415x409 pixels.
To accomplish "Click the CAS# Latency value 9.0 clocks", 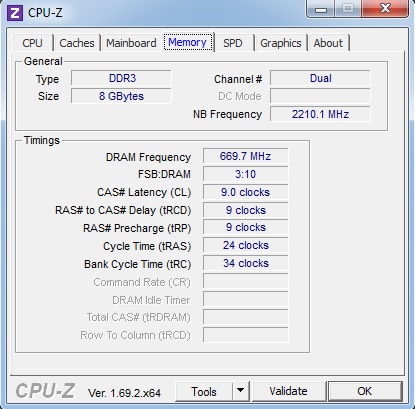I will coord(245,192).
